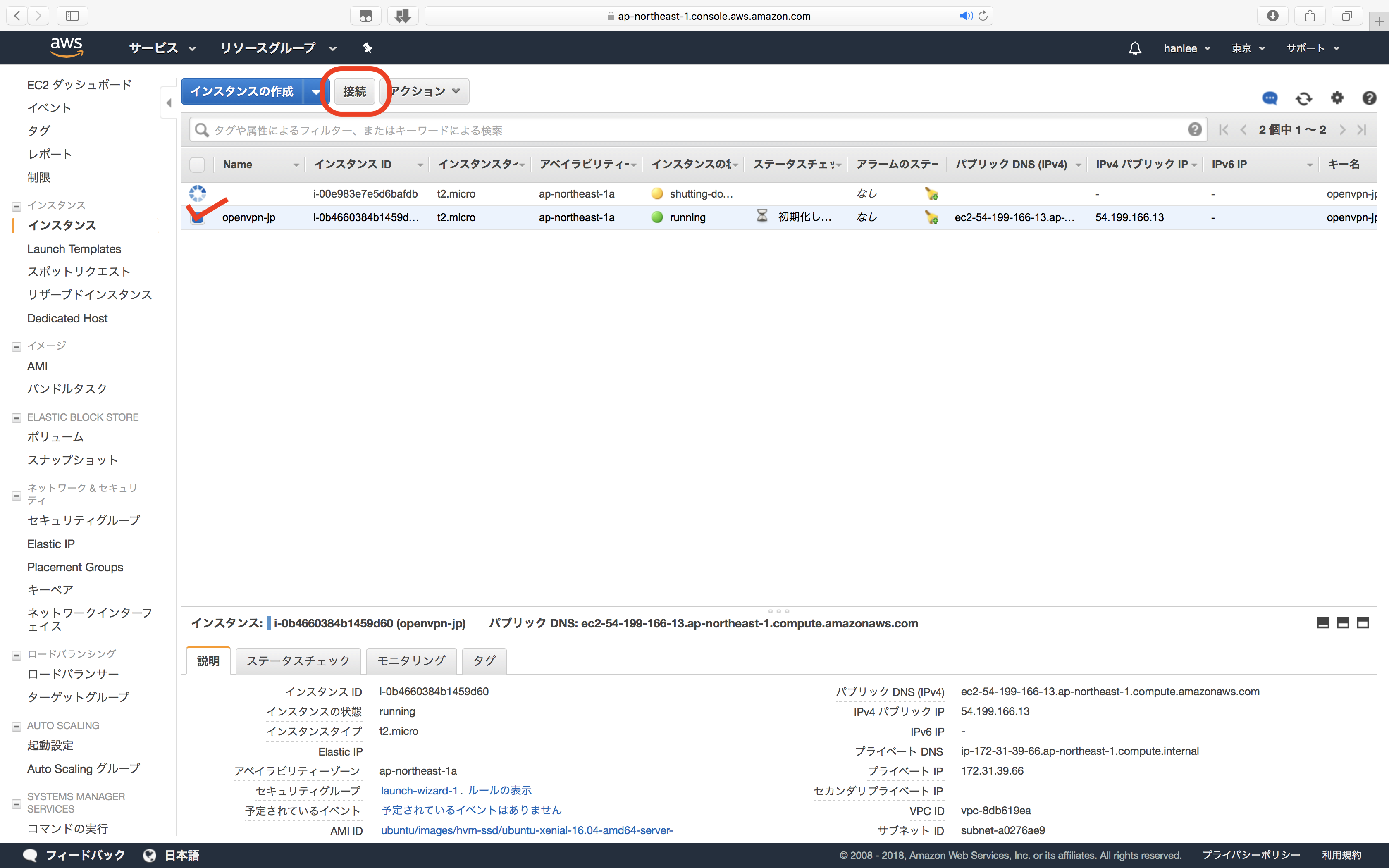Switch to the タグ tab
Screen dimensions: 1389x868
coord(484,661)
